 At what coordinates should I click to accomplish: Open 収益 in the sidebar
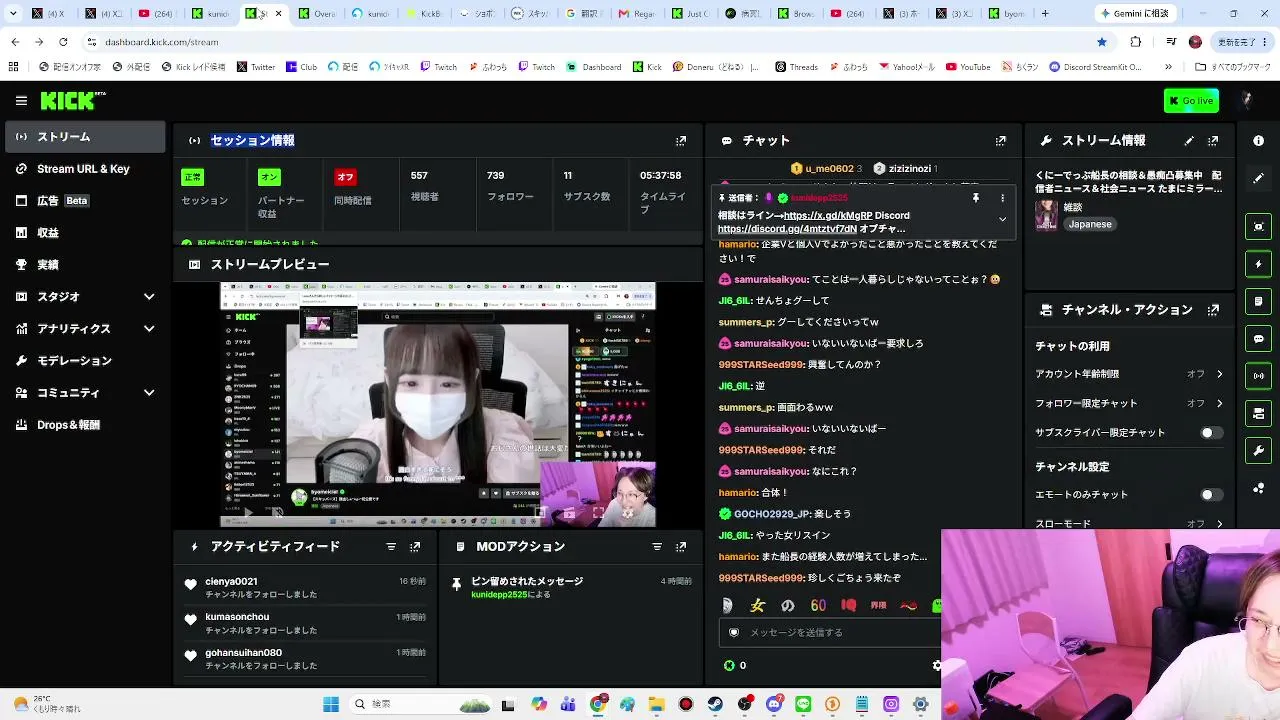(83, 233)
